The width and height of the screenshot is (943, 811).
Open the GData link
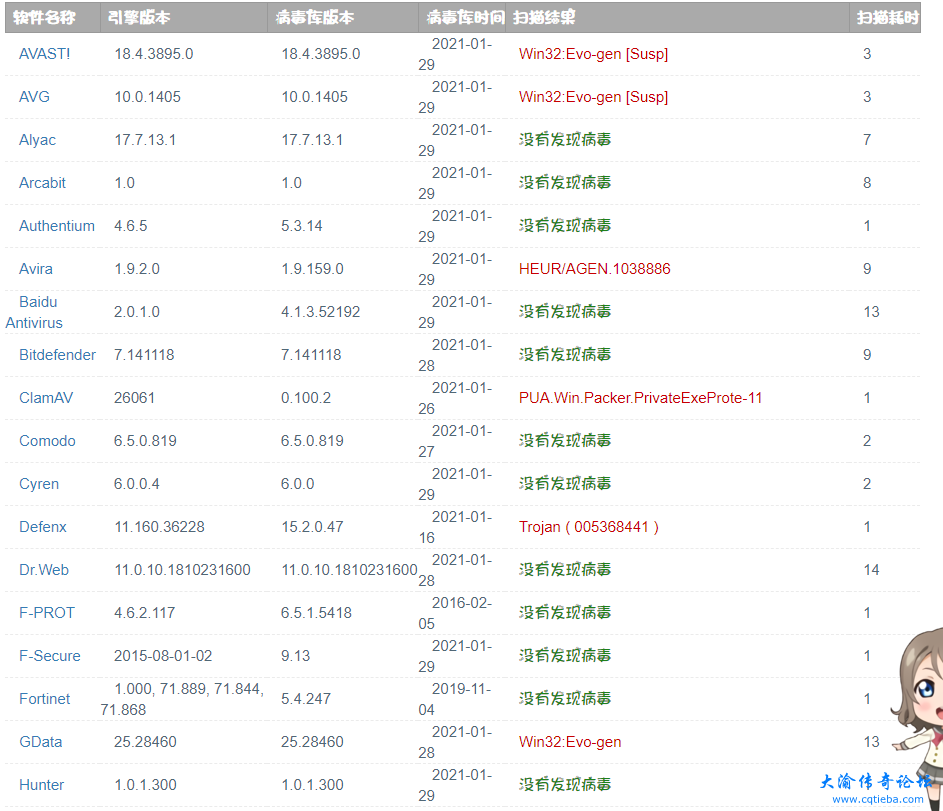(40, 742)
